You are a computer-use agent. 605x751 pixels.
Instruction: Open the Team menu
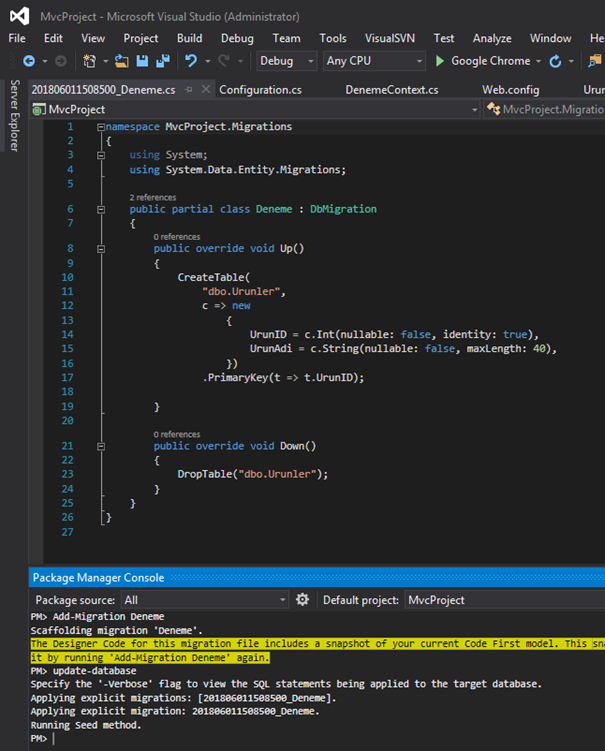(286, 38)
